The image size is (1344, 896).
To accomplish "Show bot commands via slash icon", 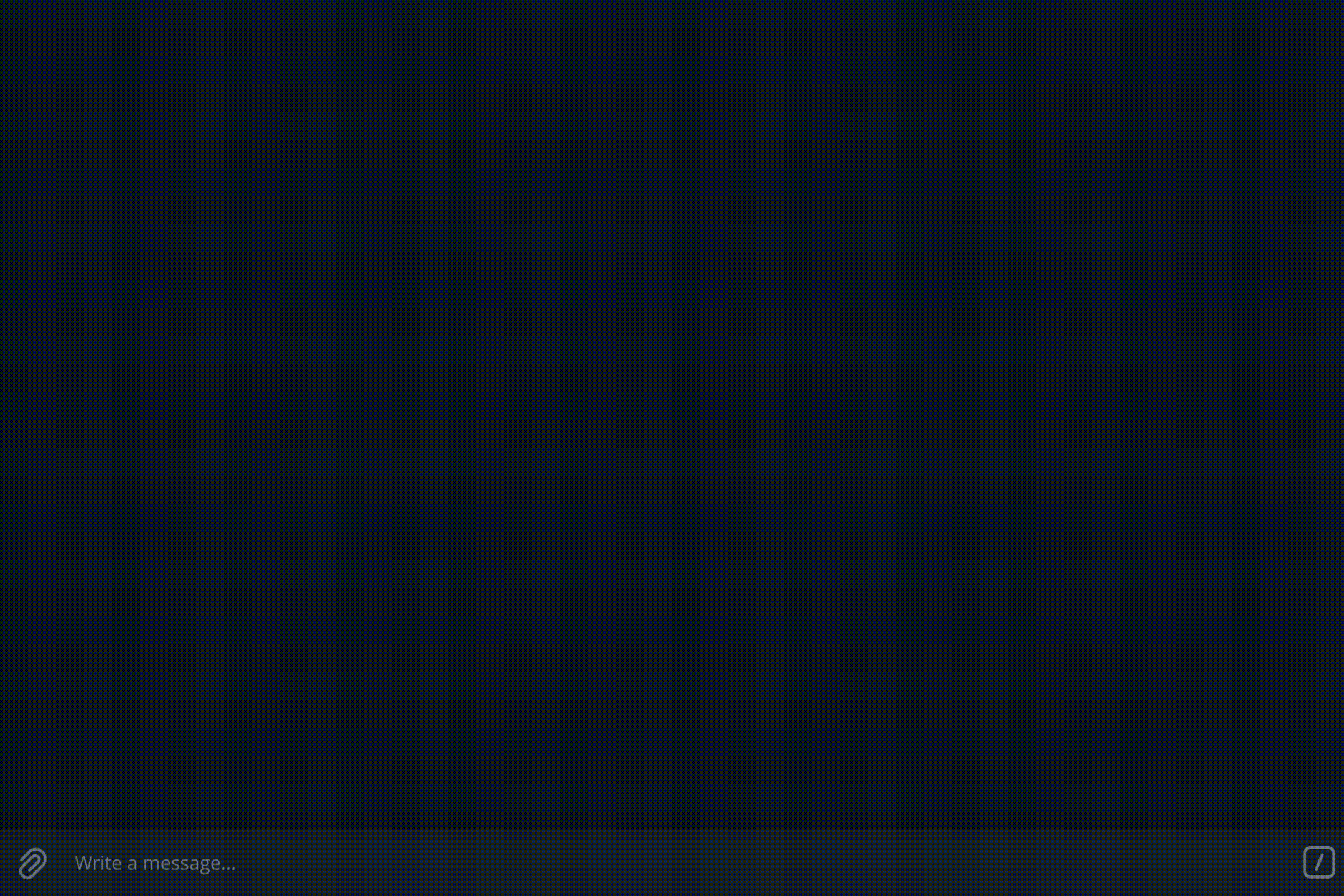I will point(1318,862).
